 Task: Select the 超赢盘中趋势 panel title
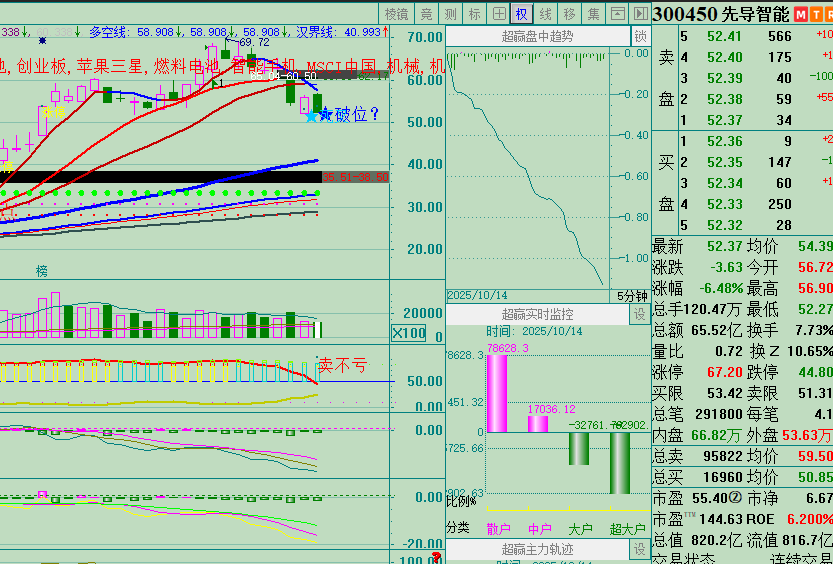point(538,37)
